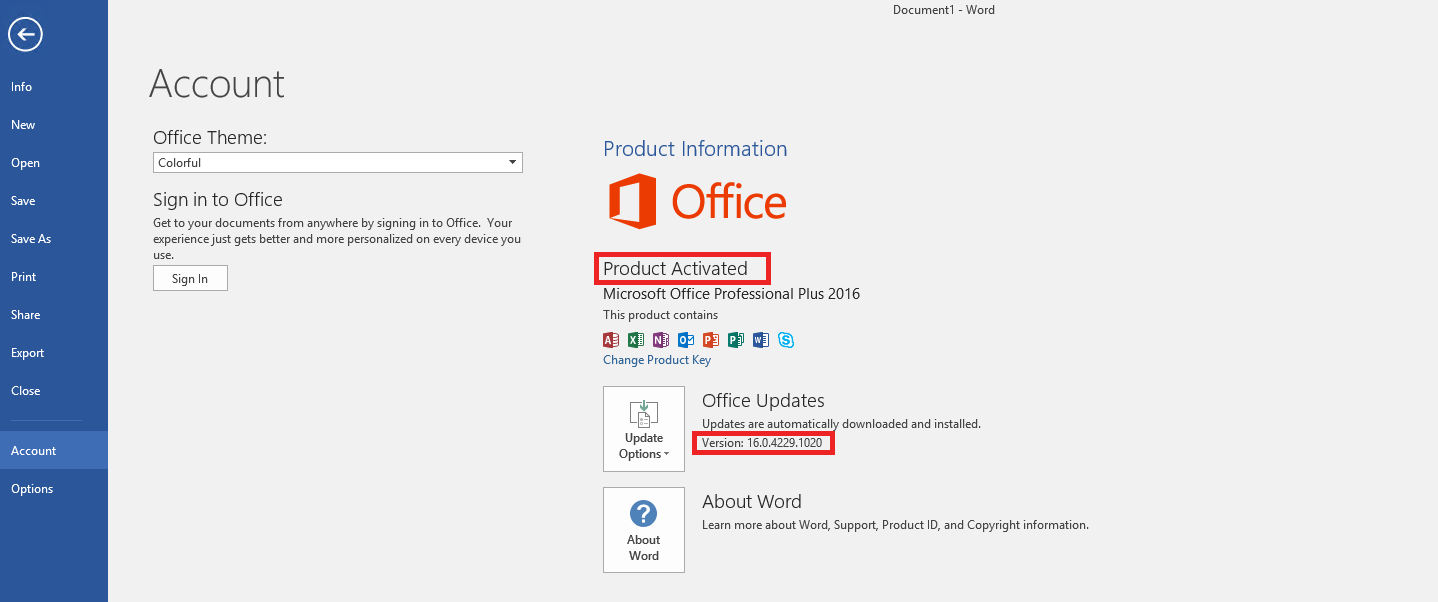Select Open in the backstage menu
The image size is (1438, 602).
pos(54,163)
